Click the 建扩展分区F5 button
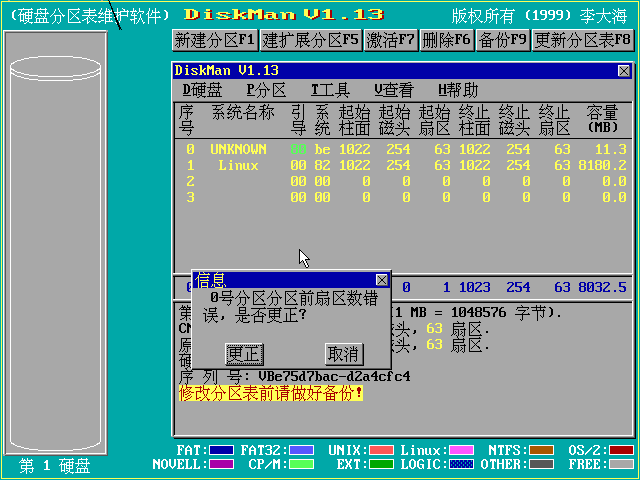This screenshot has height=480, width=640. pyautogui.click(x=311, y=40)
